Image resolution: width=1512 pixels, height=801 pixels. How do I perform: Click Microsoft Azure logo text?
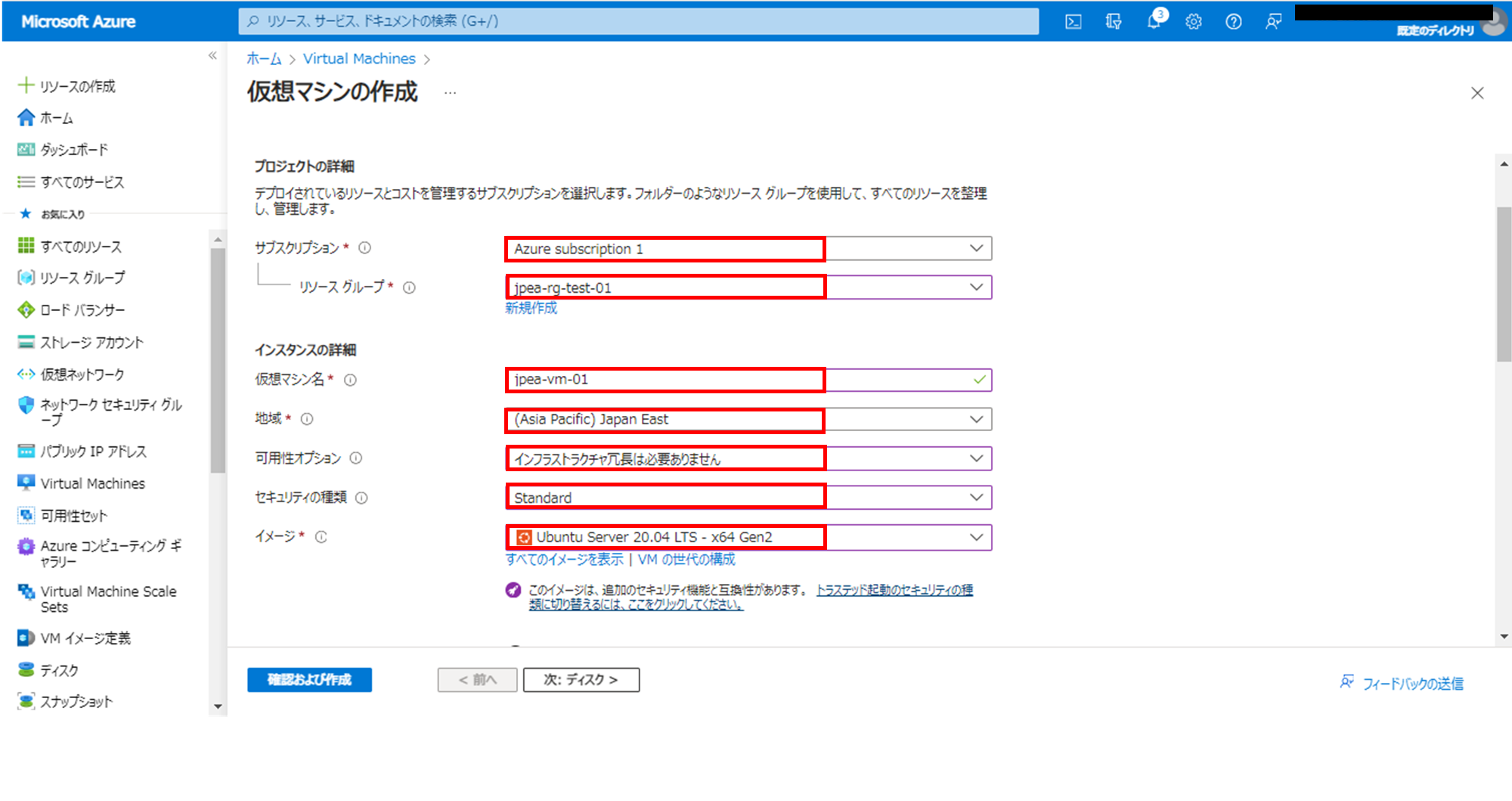(x=79, y=22)
